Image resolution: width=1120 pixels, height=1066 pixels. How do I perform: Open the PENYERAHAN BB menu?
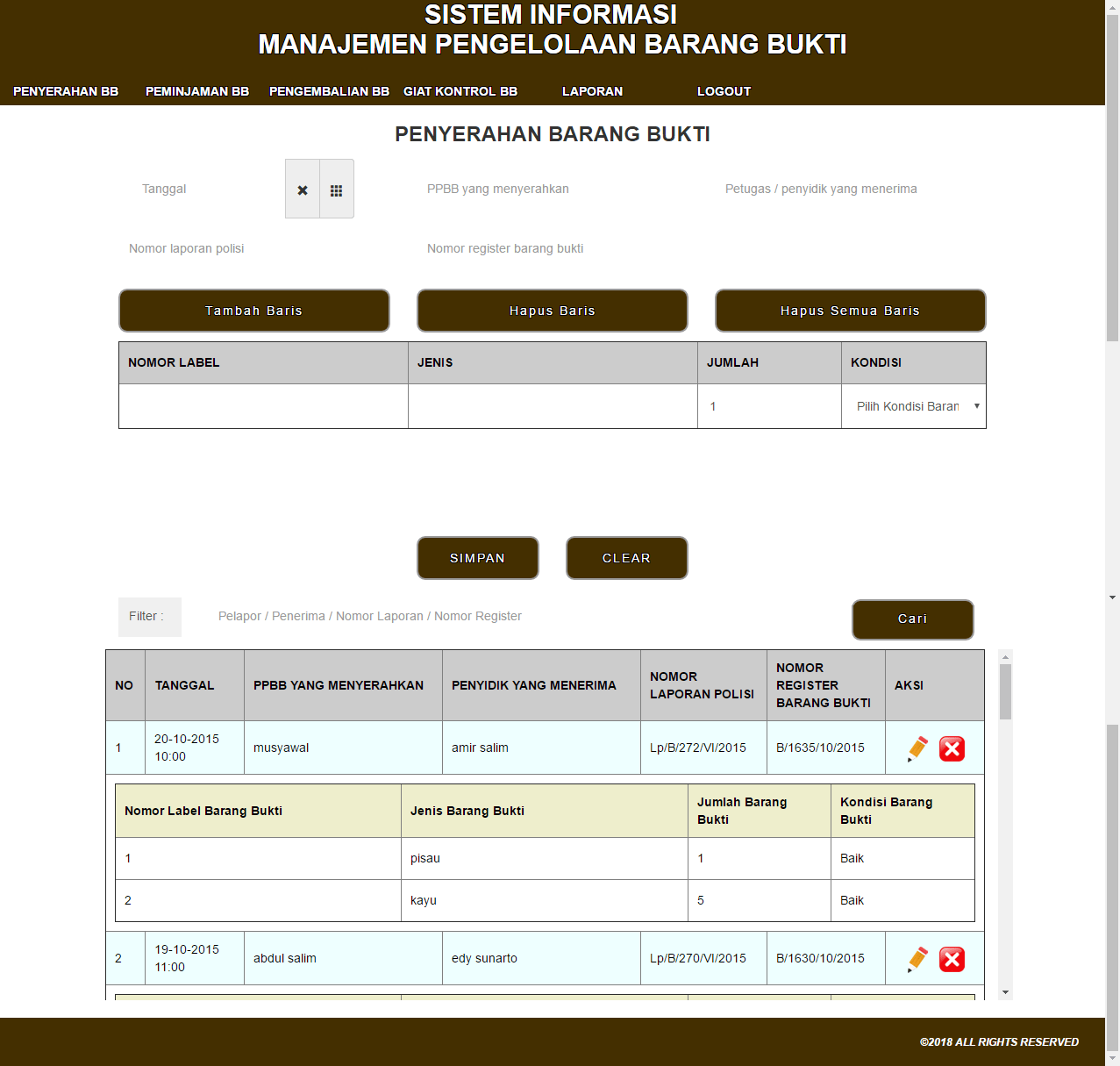pos(66,91)
